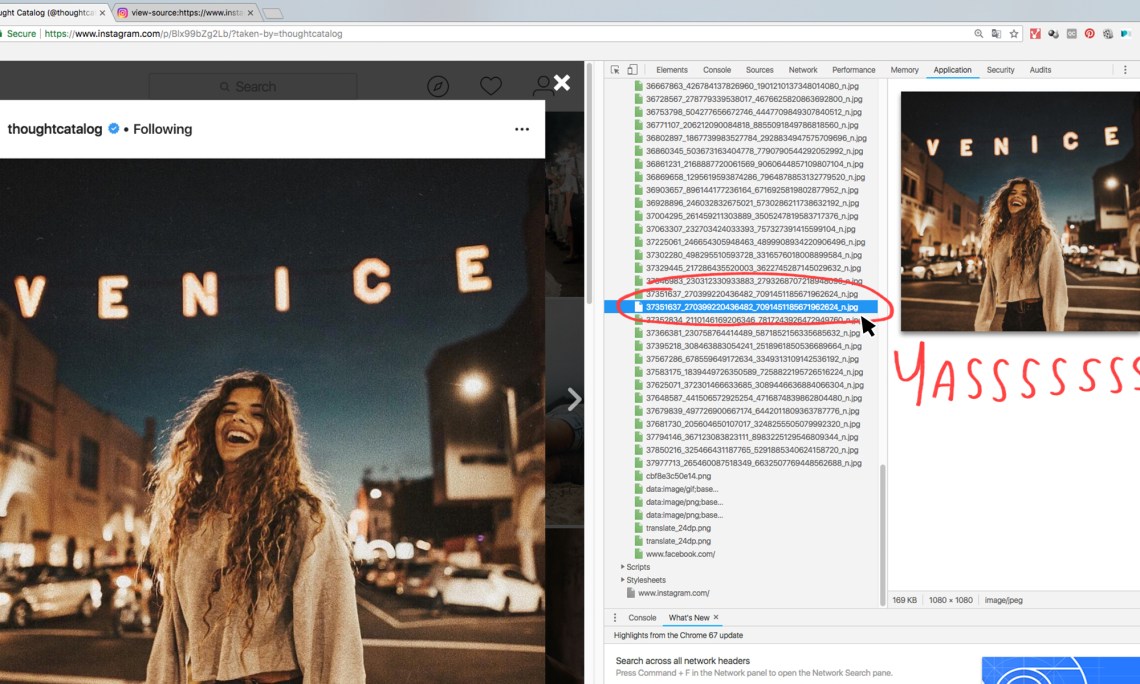Bookmark page with star icon
The image size is (1140, 684).
(x=1013, y=33)
